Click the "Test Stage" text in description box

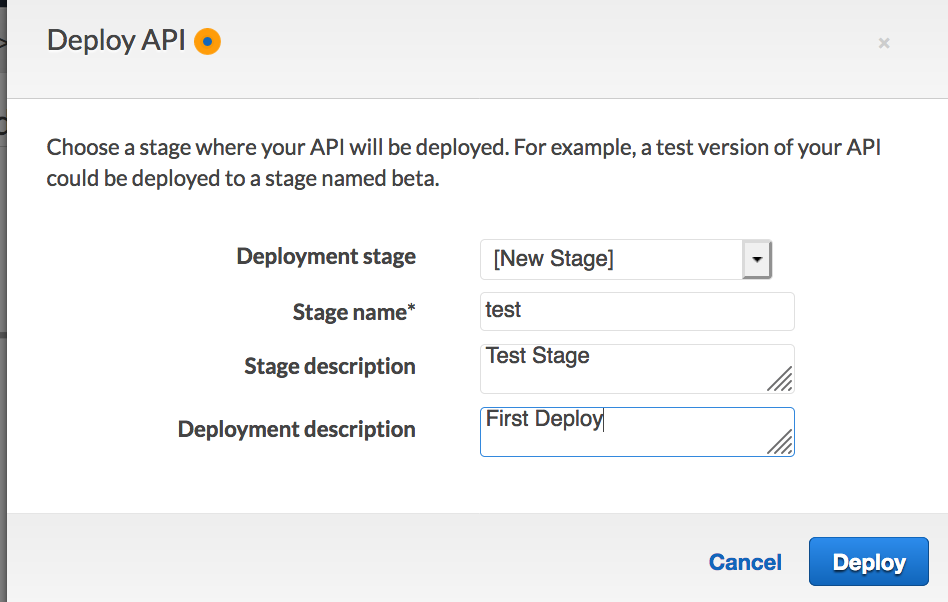click(x=538, y=356)
